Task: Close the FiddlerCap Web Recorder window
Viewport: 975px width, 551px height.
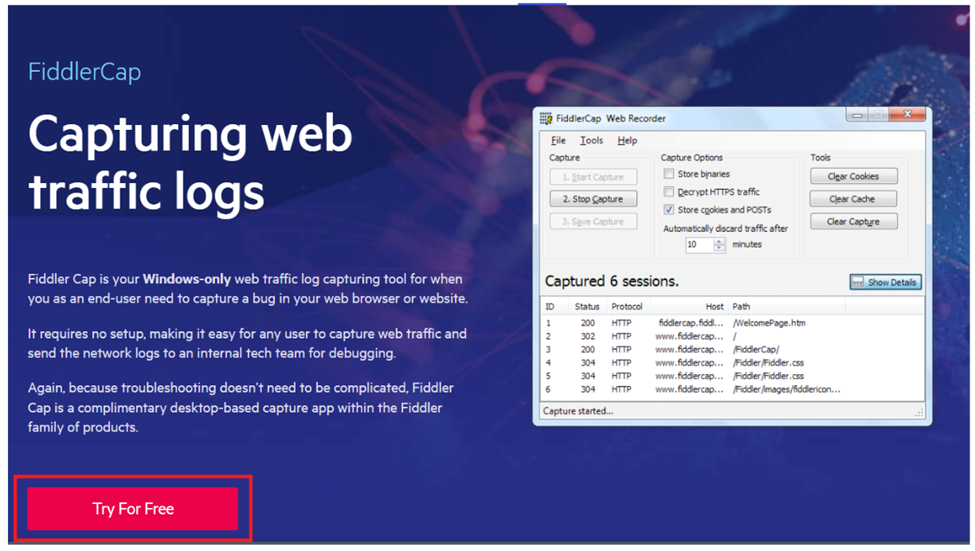Action: pos(907,114)
